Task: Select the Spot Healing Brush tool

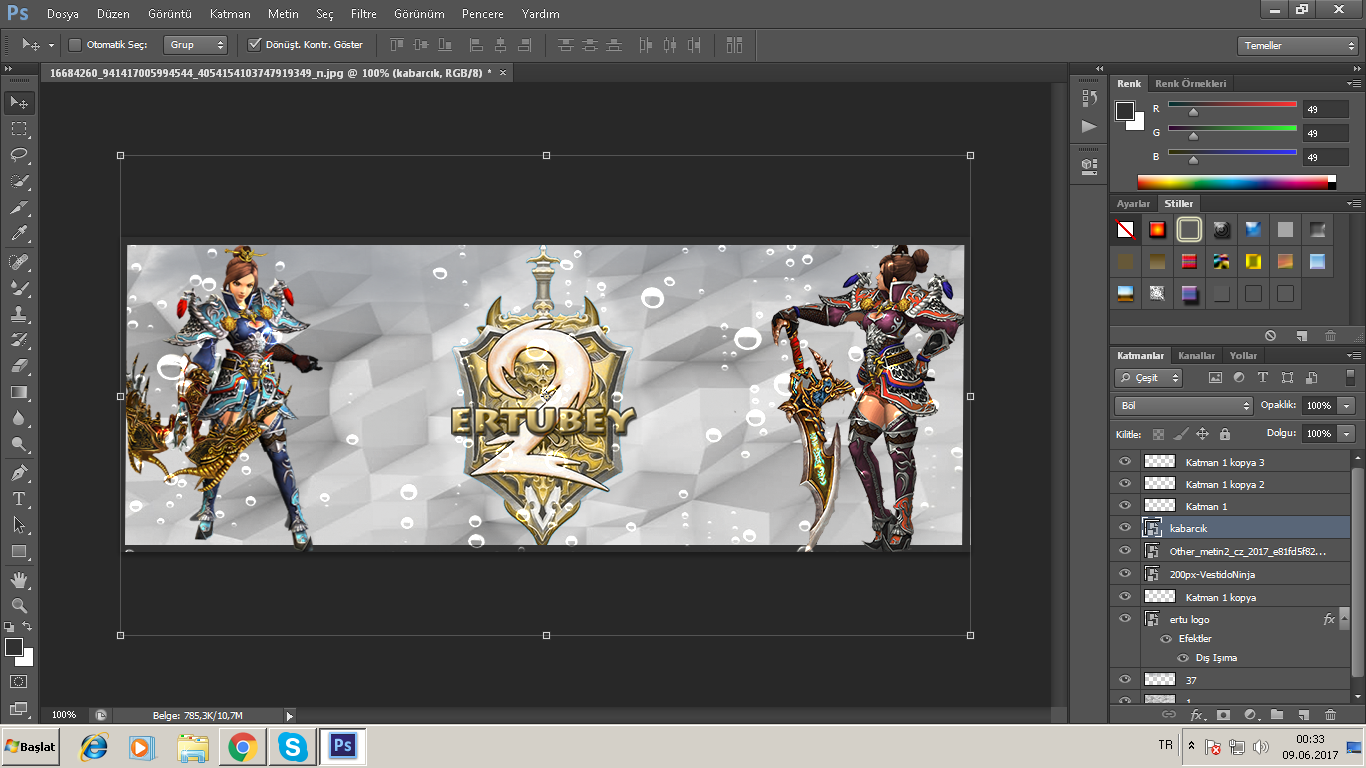Action: click(x=19, y=261)
